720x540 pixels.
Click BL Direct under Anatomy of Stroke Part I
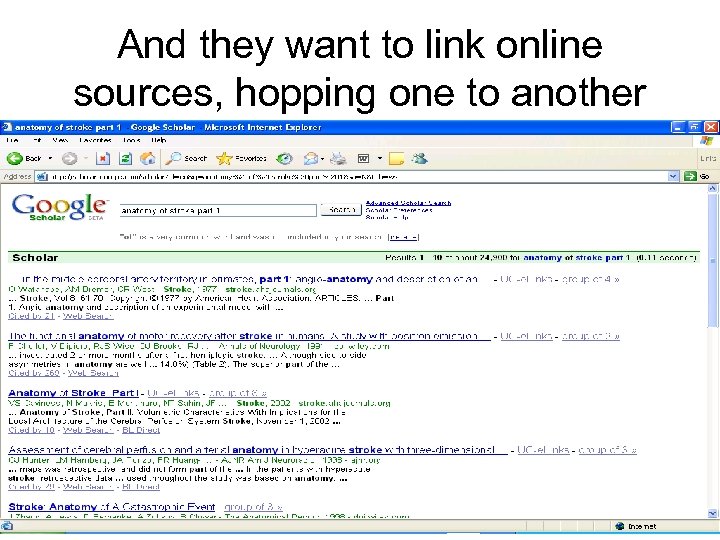141,430
